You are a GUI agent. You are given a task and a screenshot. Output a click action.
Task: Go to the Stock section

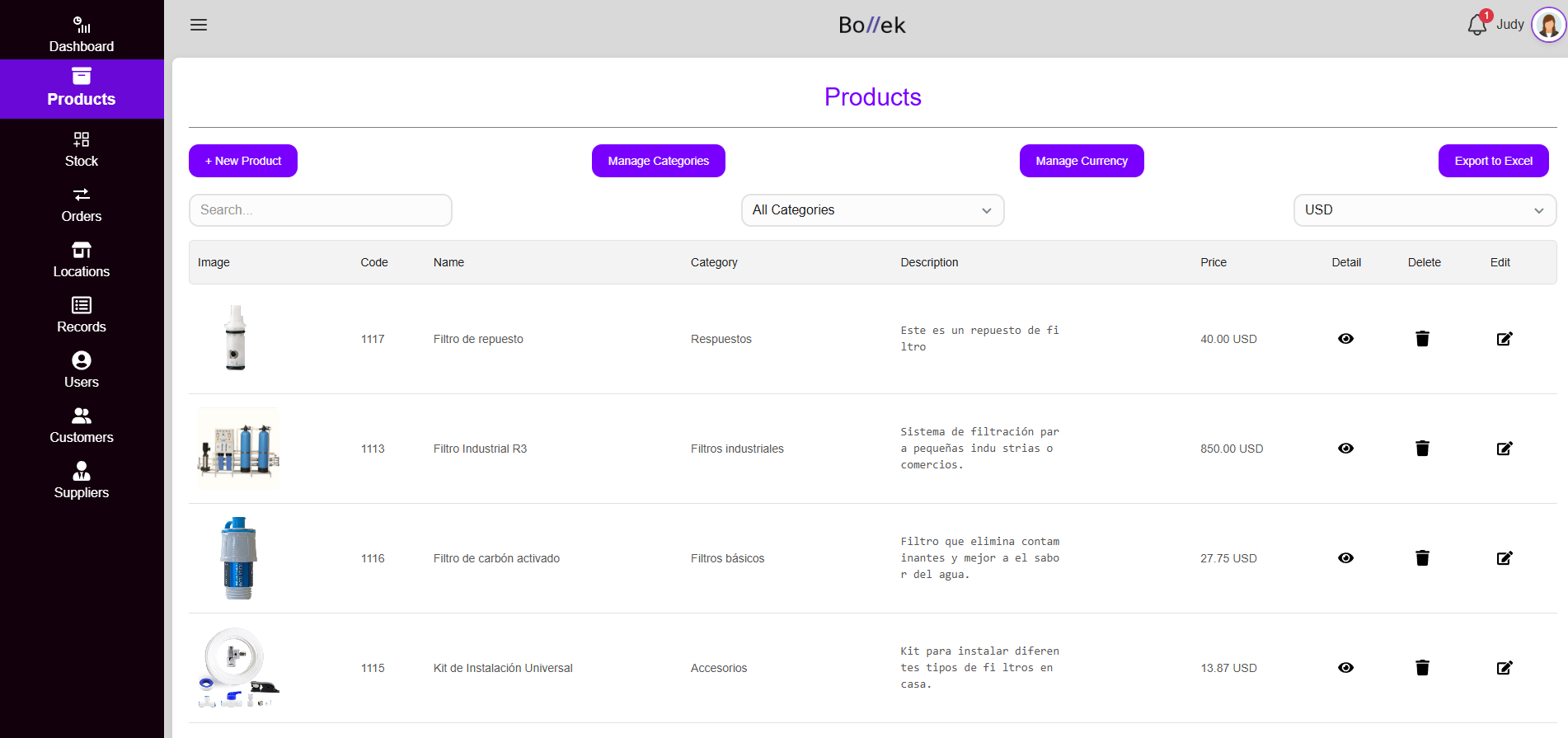(x=82, y=149)
